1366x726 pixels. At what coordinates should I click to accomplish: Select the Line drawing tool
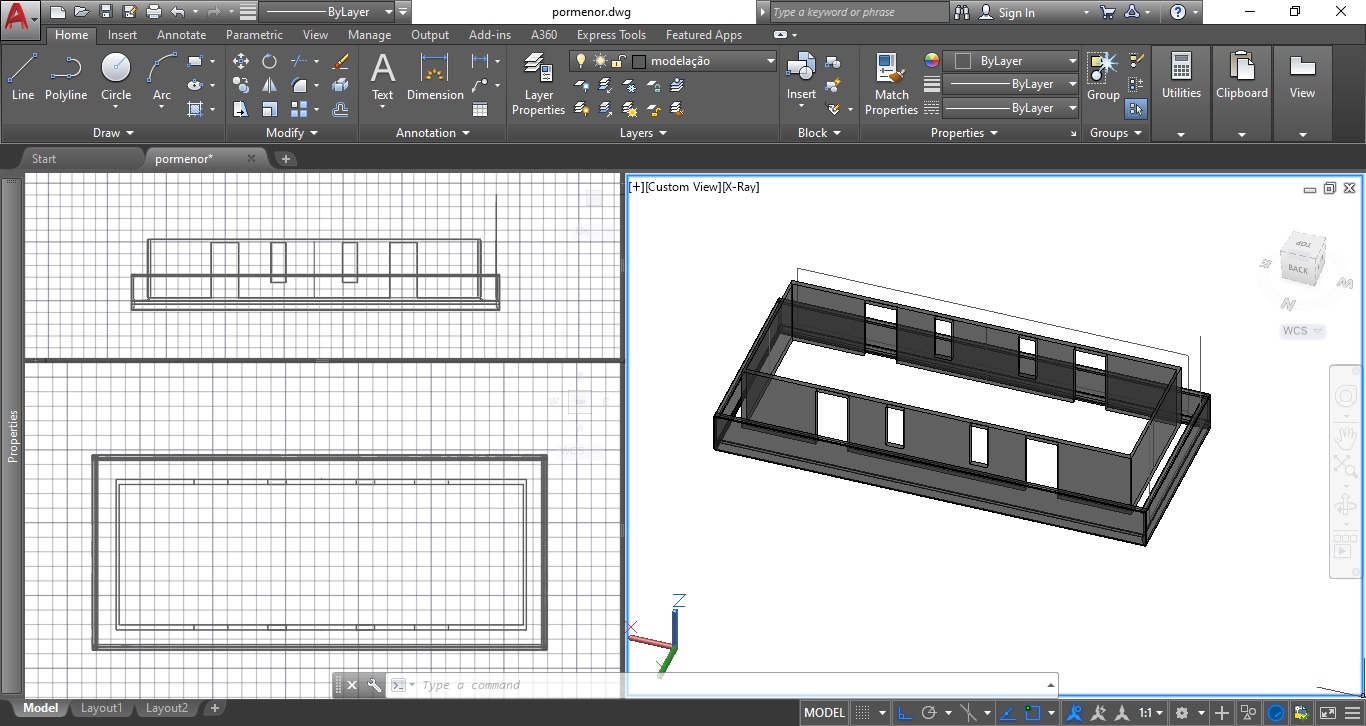pyautogui.click(x=22, y=77)
